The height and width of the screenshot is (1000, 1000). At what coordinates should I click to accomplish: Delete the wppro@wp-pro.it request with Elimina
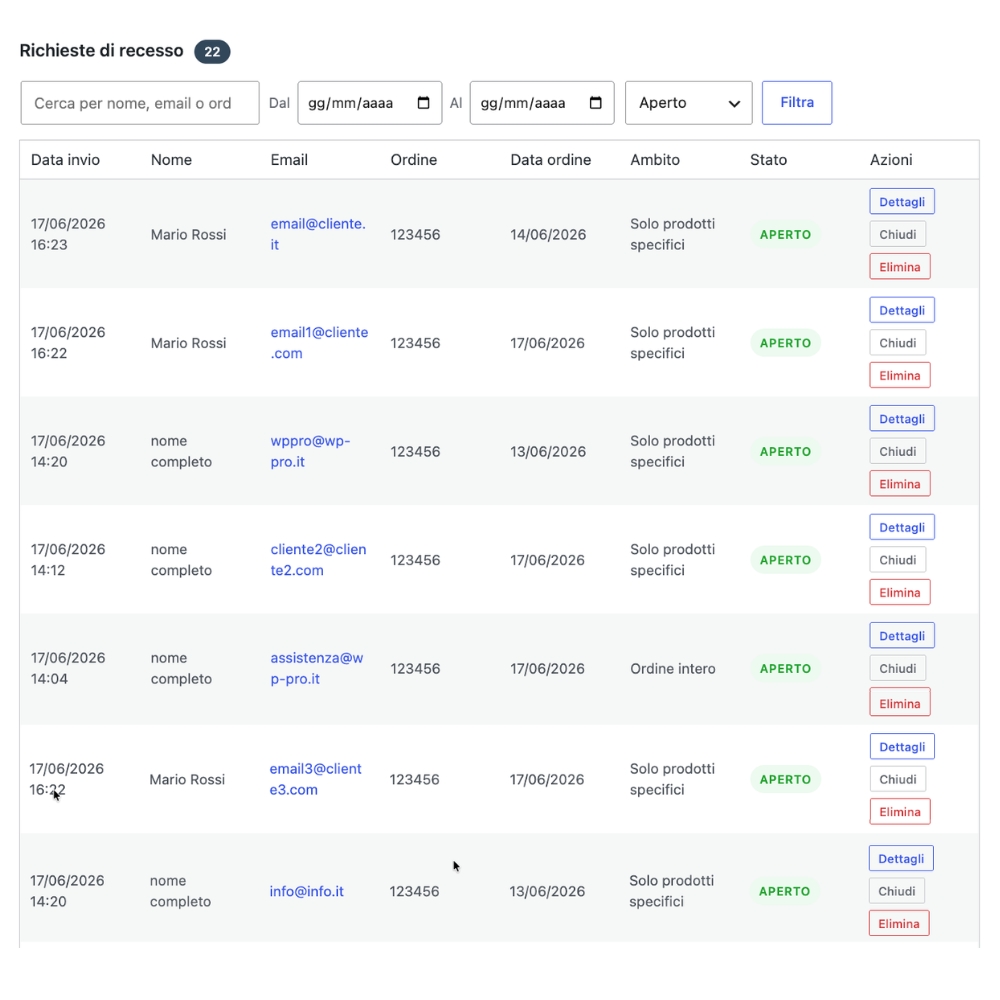click(899, 483)
